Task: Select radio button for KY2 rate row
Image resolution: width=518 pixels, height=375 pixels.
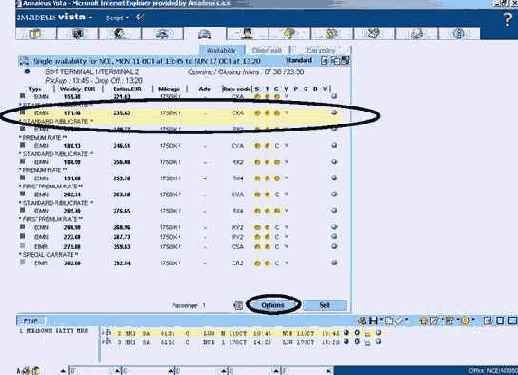Action: pos(334,227)
